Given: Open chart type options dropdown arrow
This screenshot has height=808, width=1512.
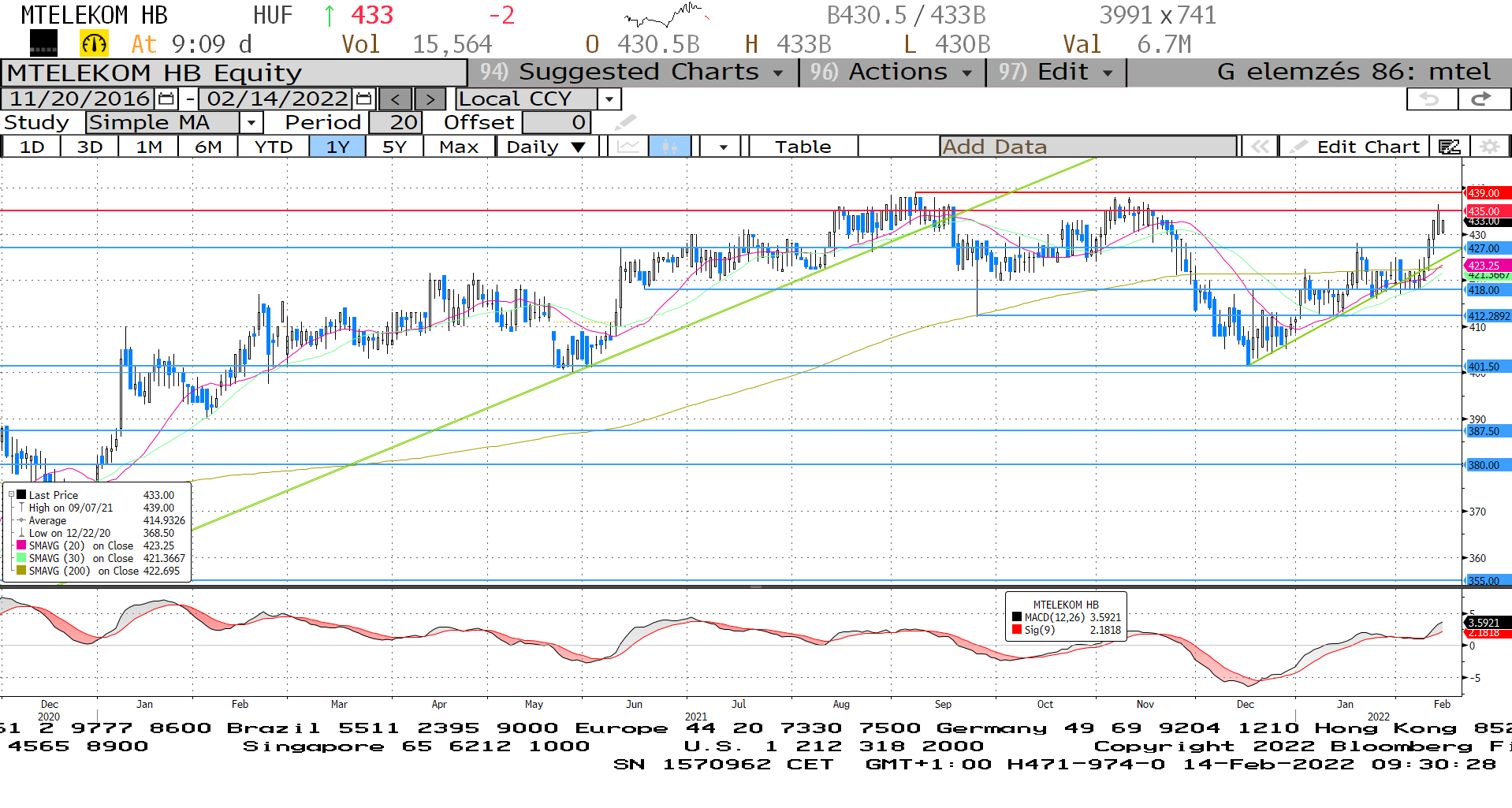Looking at the screenshot, I should click(723, 147).
